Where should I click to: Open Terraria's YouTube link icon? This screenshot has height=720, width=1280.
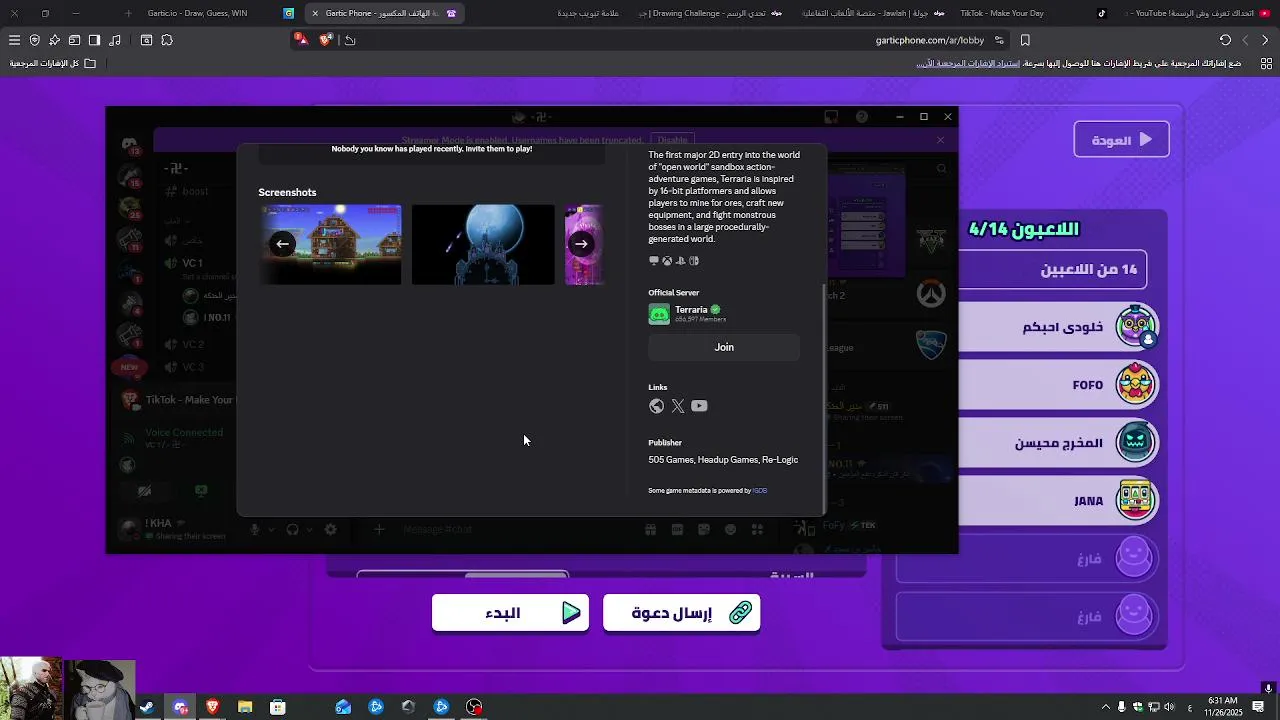[x=699, y=406]
